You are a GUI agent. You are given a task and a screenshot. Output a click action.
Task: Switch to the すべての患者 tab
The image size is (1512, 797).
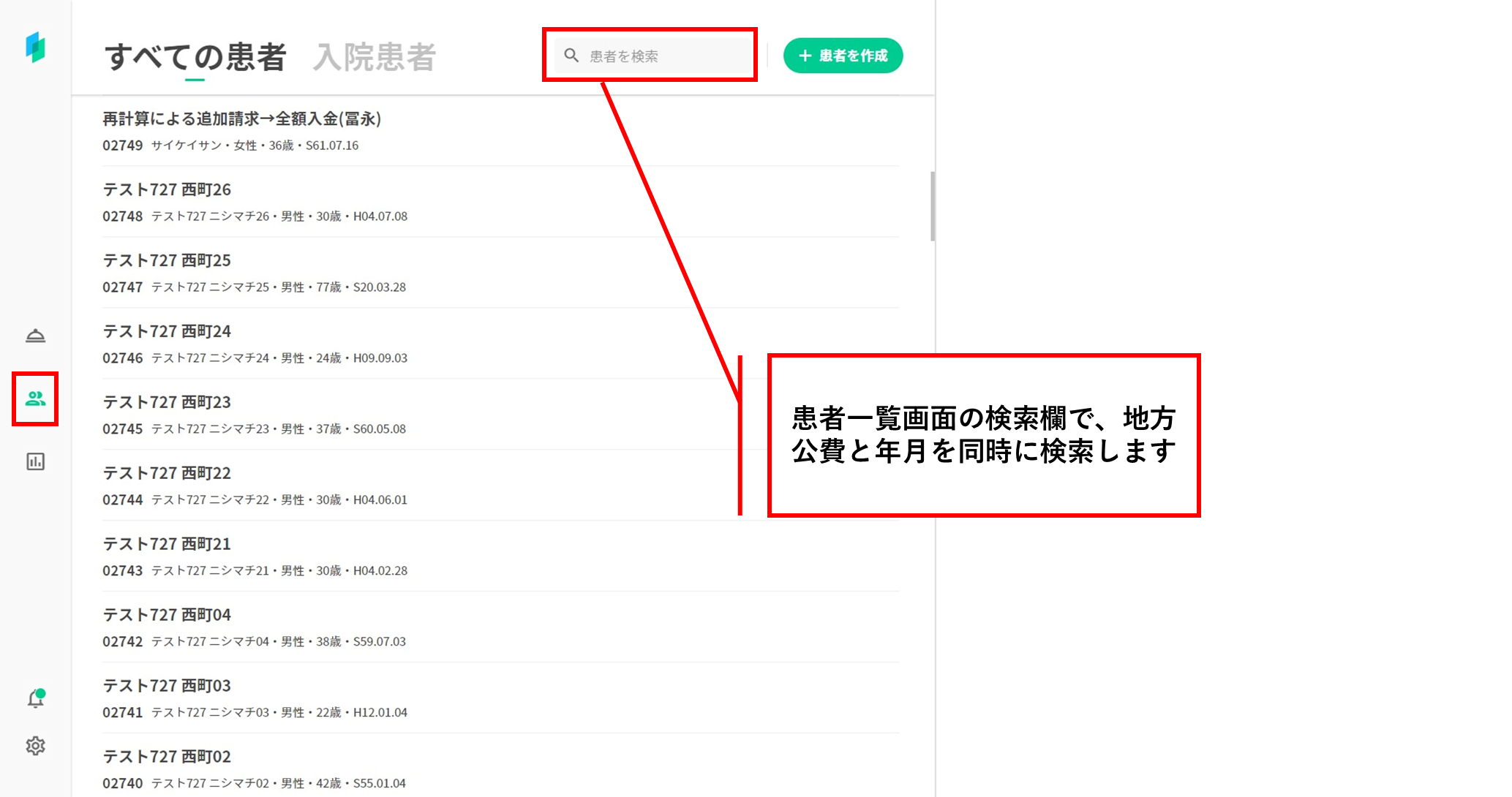pyautogui.click(x=195, y=57)
